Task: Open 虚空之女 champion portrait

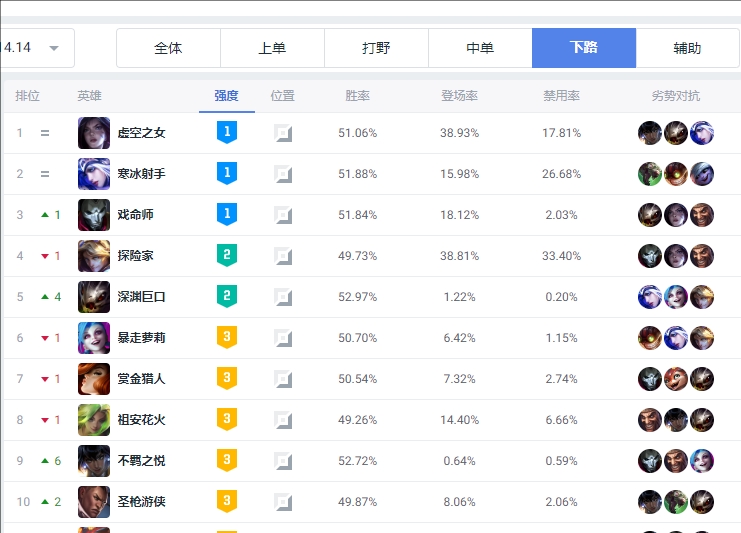Action: 94,133
